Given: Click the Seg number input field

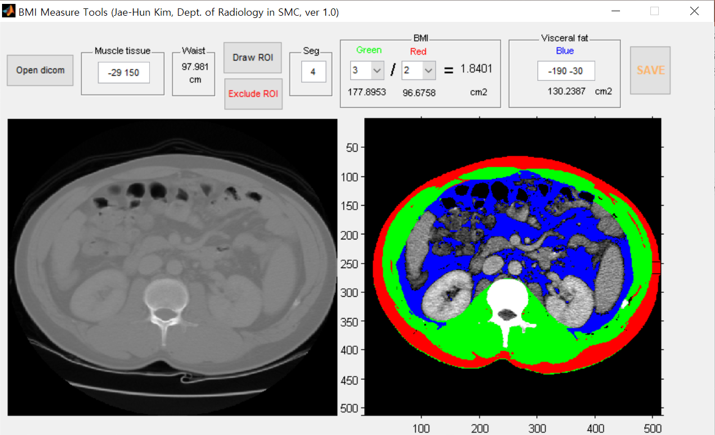Looking at the screenshot, I should [x=313, y=73].
